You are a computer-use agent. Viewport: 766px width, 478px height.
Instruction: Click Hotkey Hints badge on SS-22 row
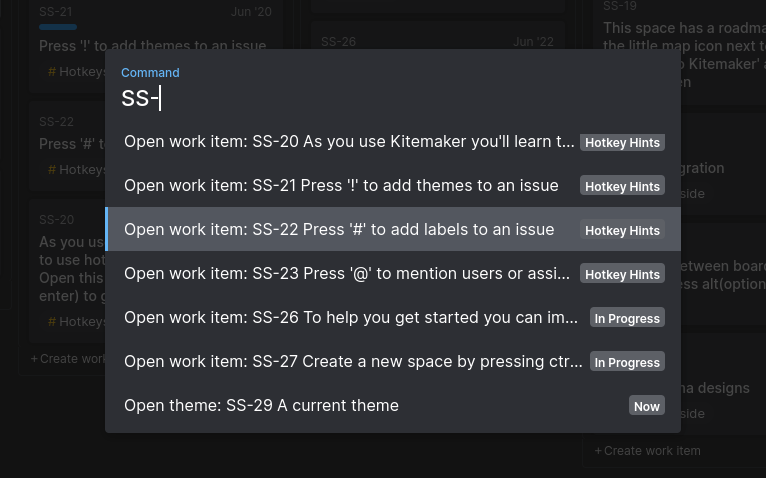click(x=622, y=230)
